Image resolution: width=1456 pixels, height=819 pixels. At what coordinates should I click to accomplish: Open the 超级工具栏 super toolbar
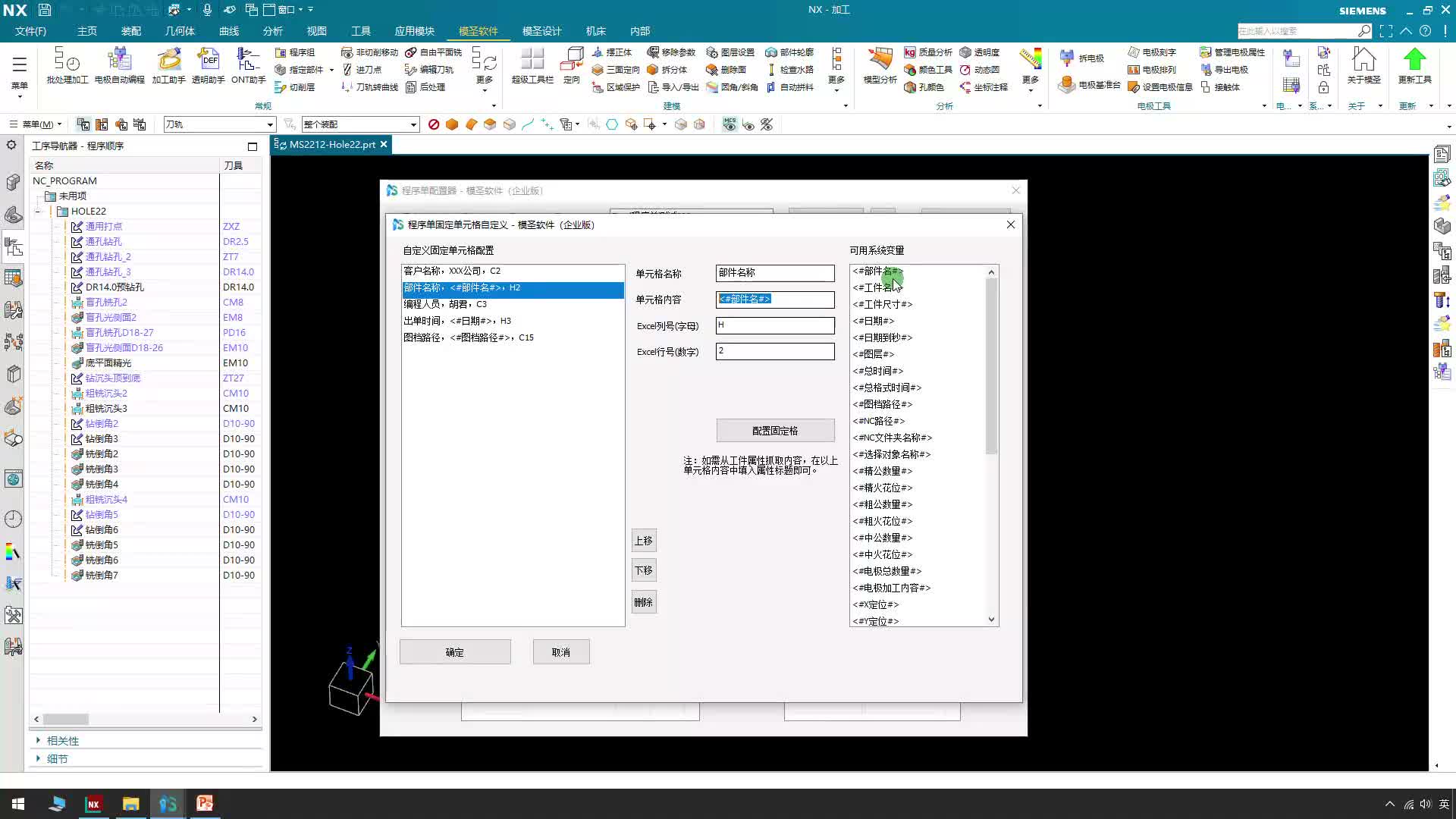532,65
